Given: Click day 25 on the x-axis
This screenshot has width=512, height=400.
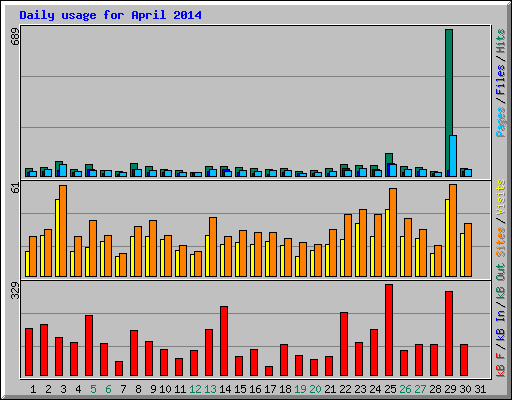Looking at the screenshot, I should 390,389.
